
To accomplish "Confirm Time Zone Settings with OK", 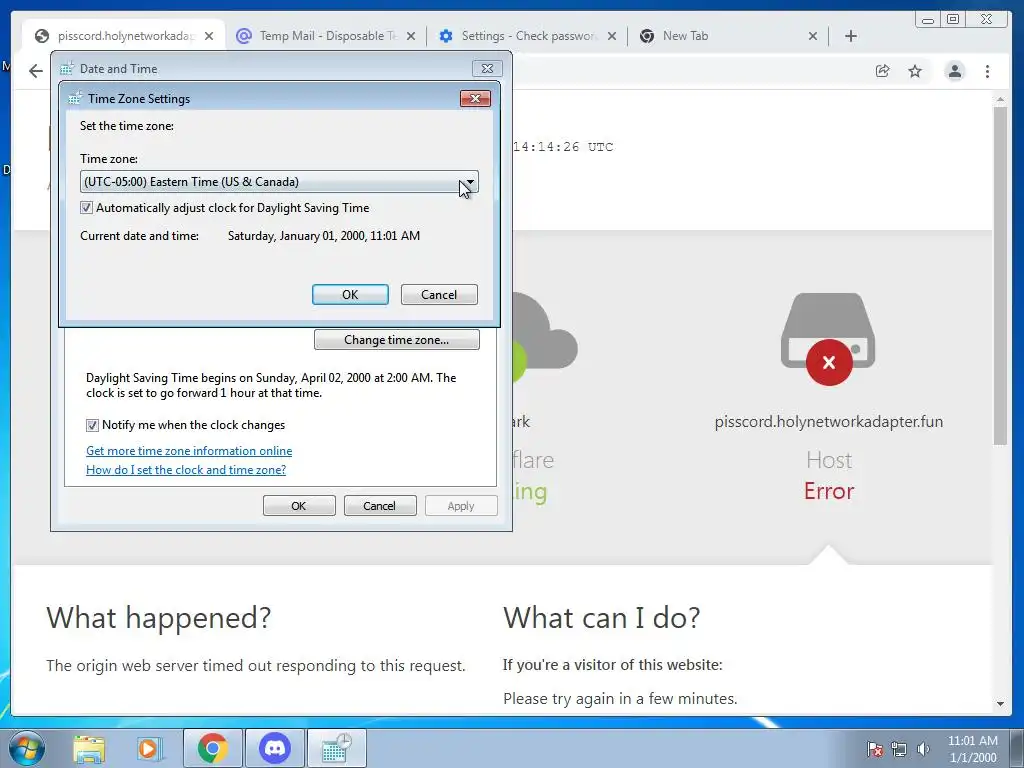I will (350, 295).
